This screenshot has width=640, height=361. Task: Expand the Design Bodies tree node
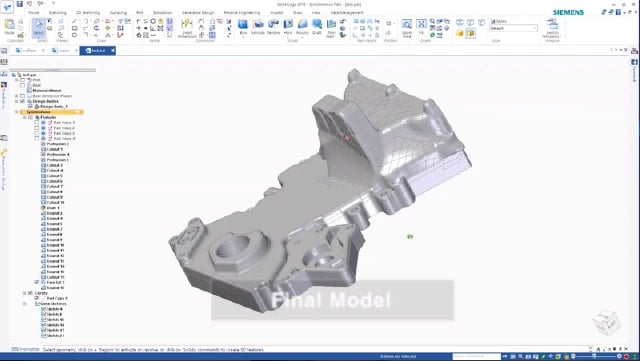click(17, 101)
